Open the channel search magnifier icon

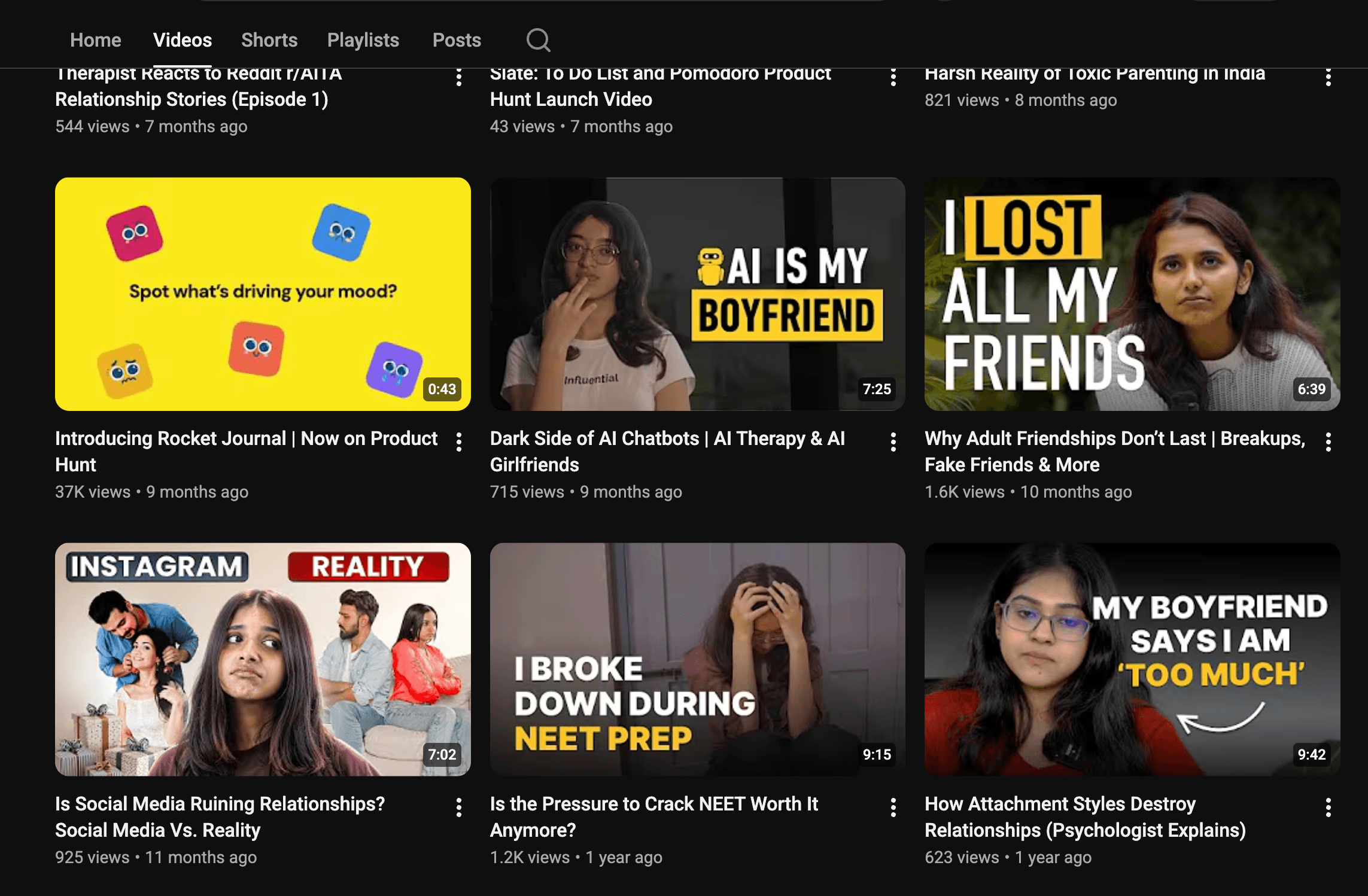click(538, 40)
